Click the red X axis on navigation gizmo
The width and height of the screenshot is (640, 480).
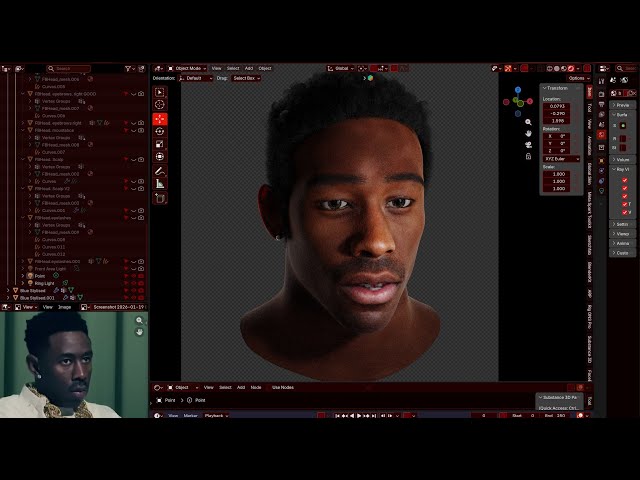pos(529,101)
